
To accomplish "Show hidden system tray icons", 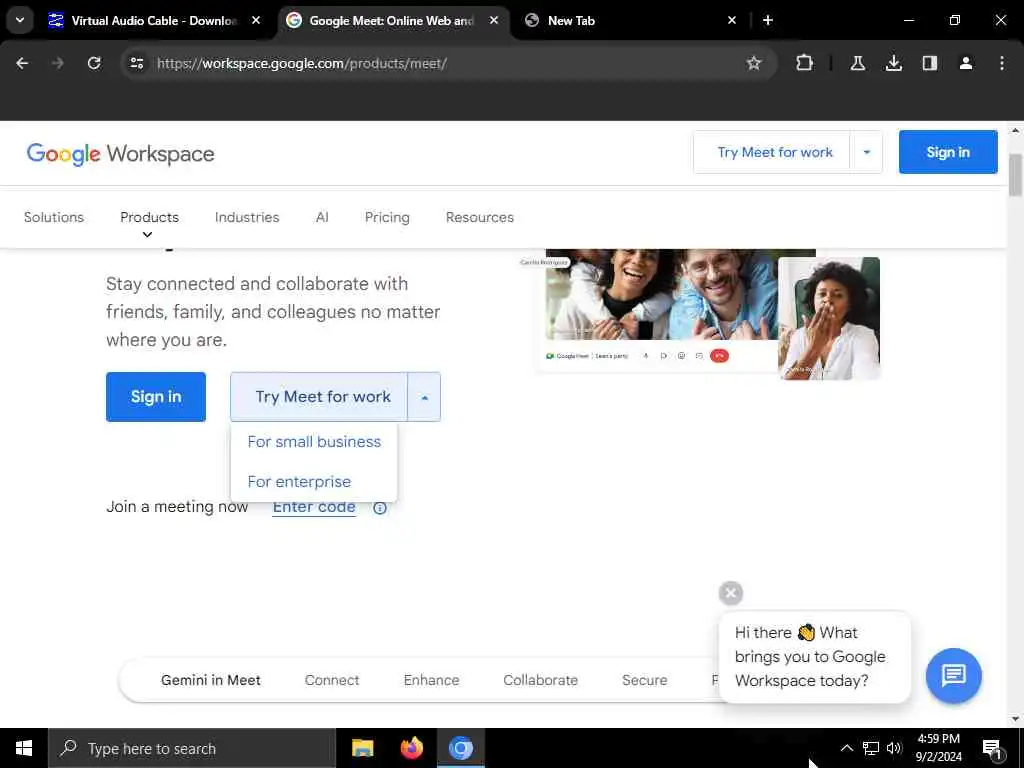I will coord(846,748).
